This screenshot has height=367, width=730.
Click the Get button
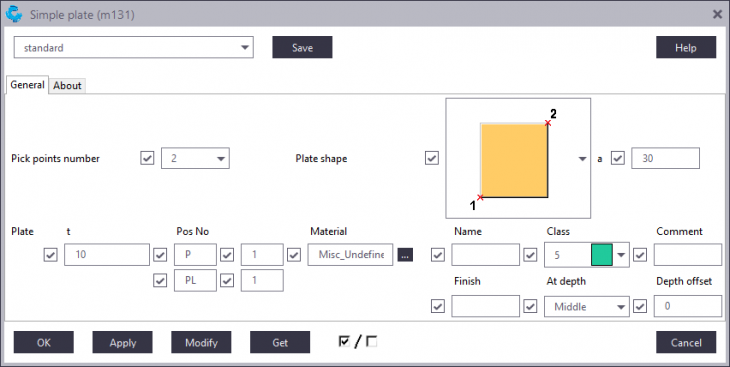coord(280,342)
